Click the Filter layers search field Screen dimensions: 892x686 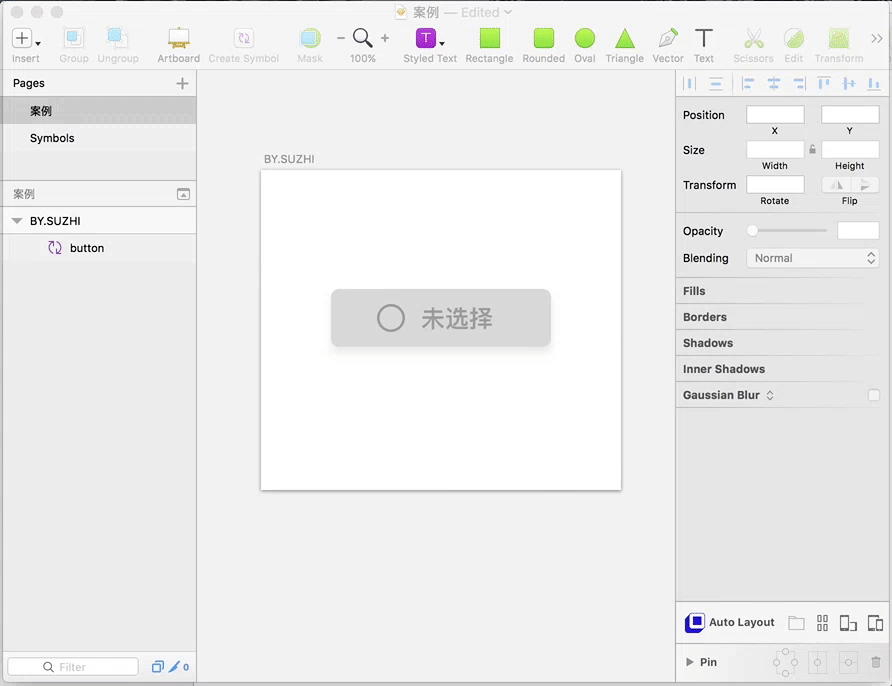73,667
